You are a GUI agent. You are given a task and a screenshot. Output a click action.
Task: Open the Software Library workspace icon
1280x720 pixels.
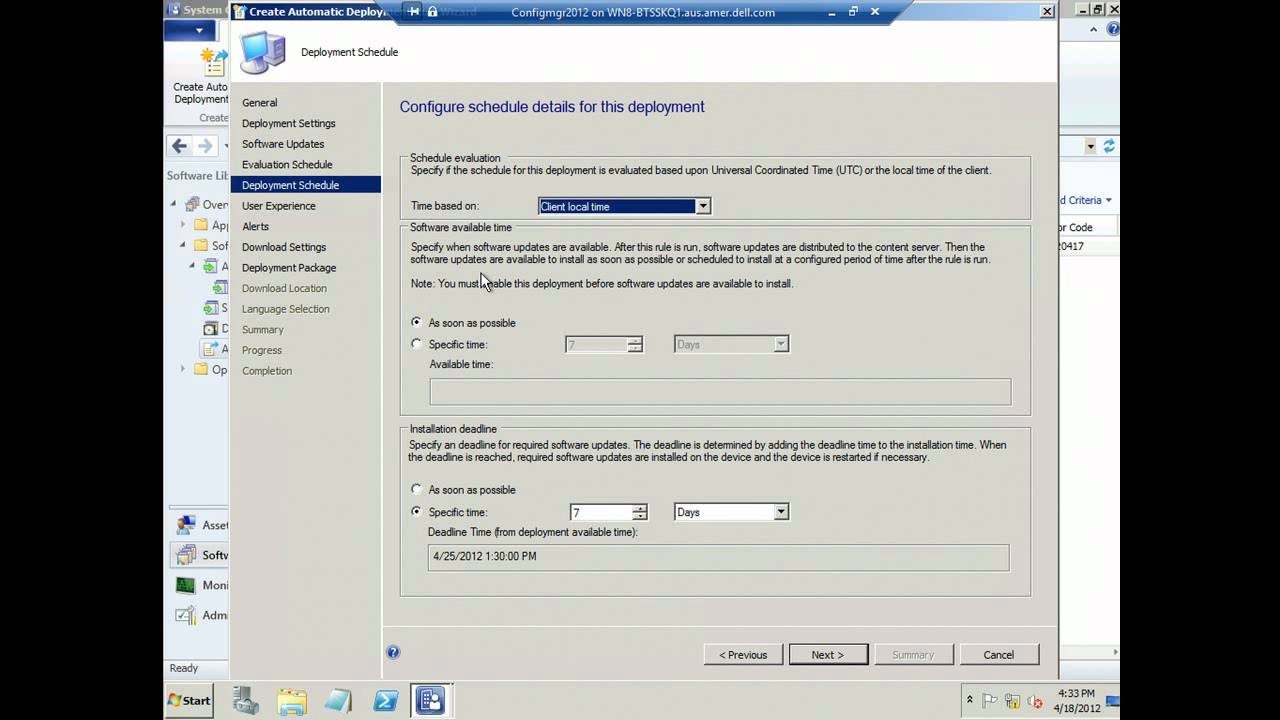click(x=186, y=555)
